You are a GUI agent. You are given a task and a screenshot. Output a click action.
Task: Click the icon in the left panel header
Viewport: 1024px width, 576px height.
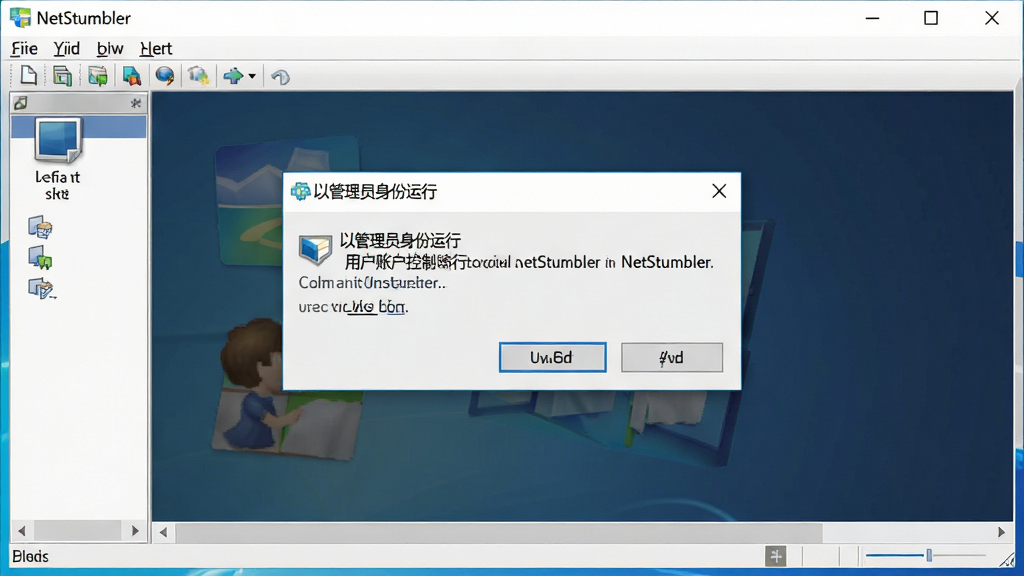pos(21,103)
